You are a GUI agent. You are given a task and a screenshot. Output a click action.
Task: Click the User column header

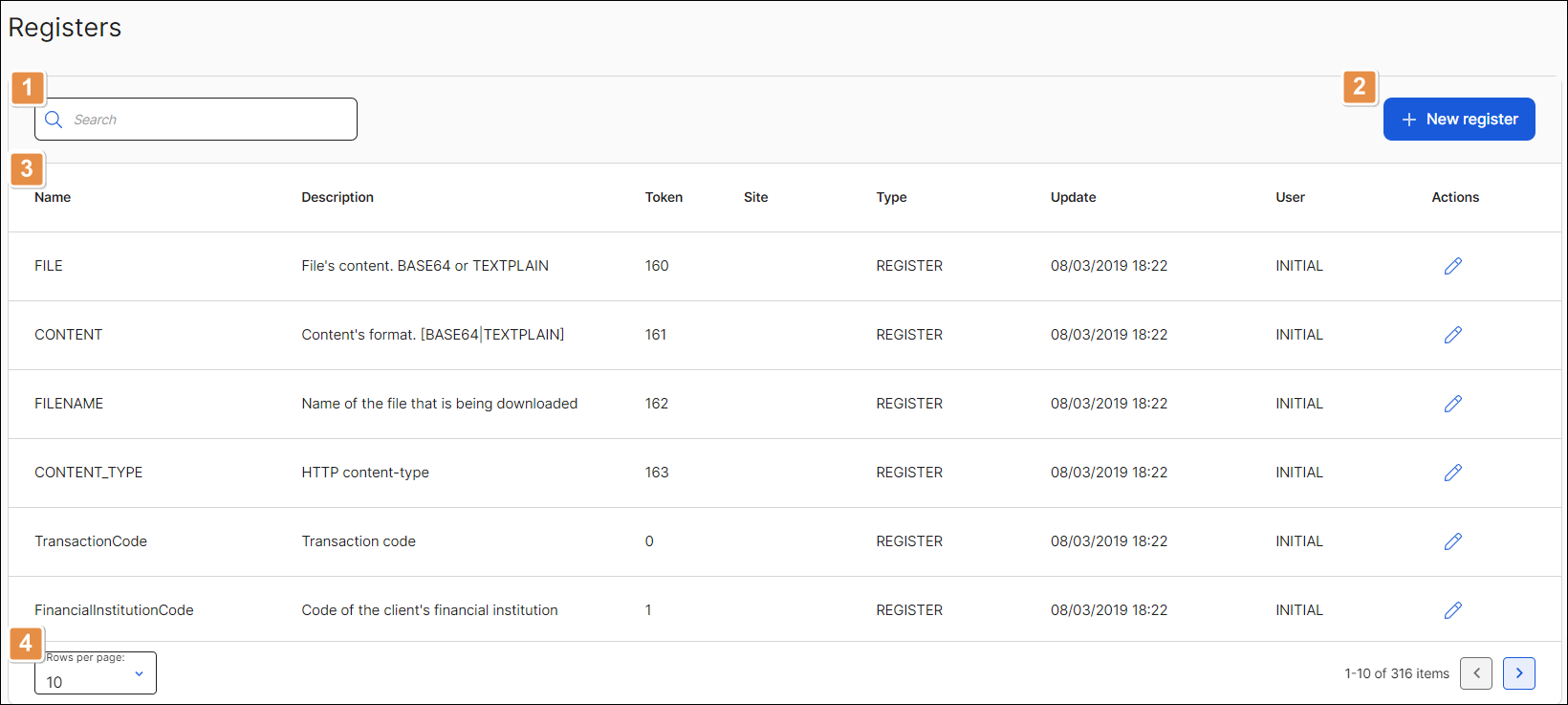[1290, 197]
